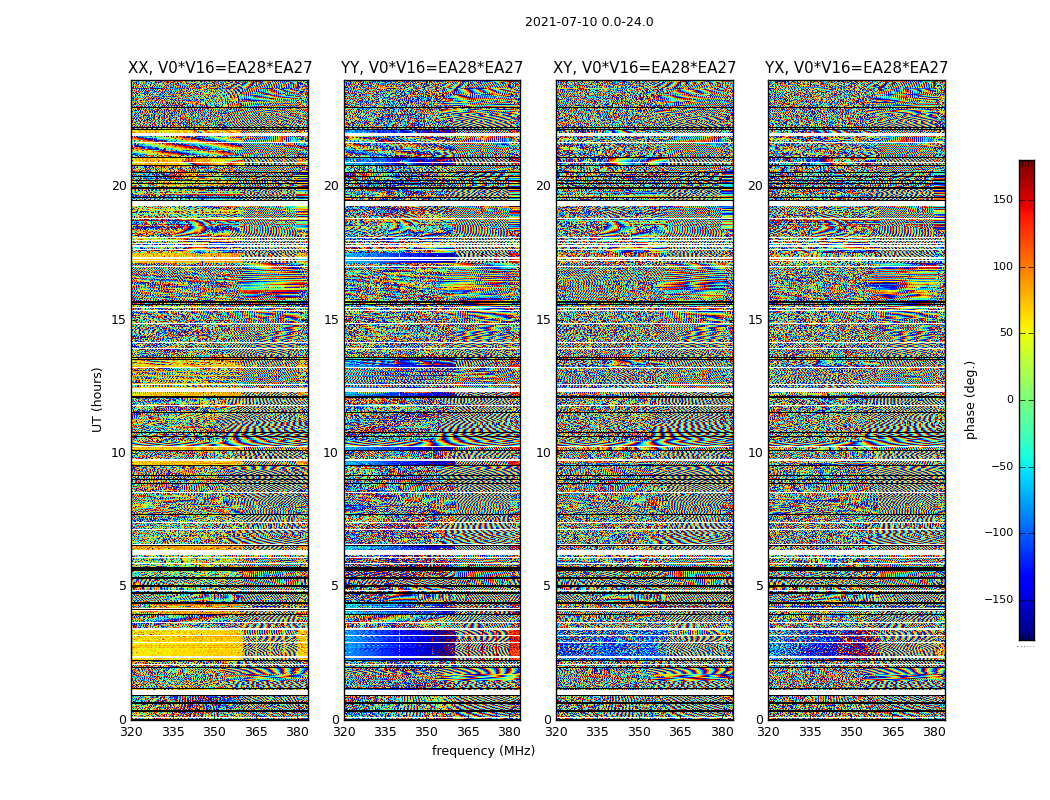Viewport: 1050px width, 800px height.
Task: Click the 350 frequency tick under YX panel
Action: pos(851,732)
